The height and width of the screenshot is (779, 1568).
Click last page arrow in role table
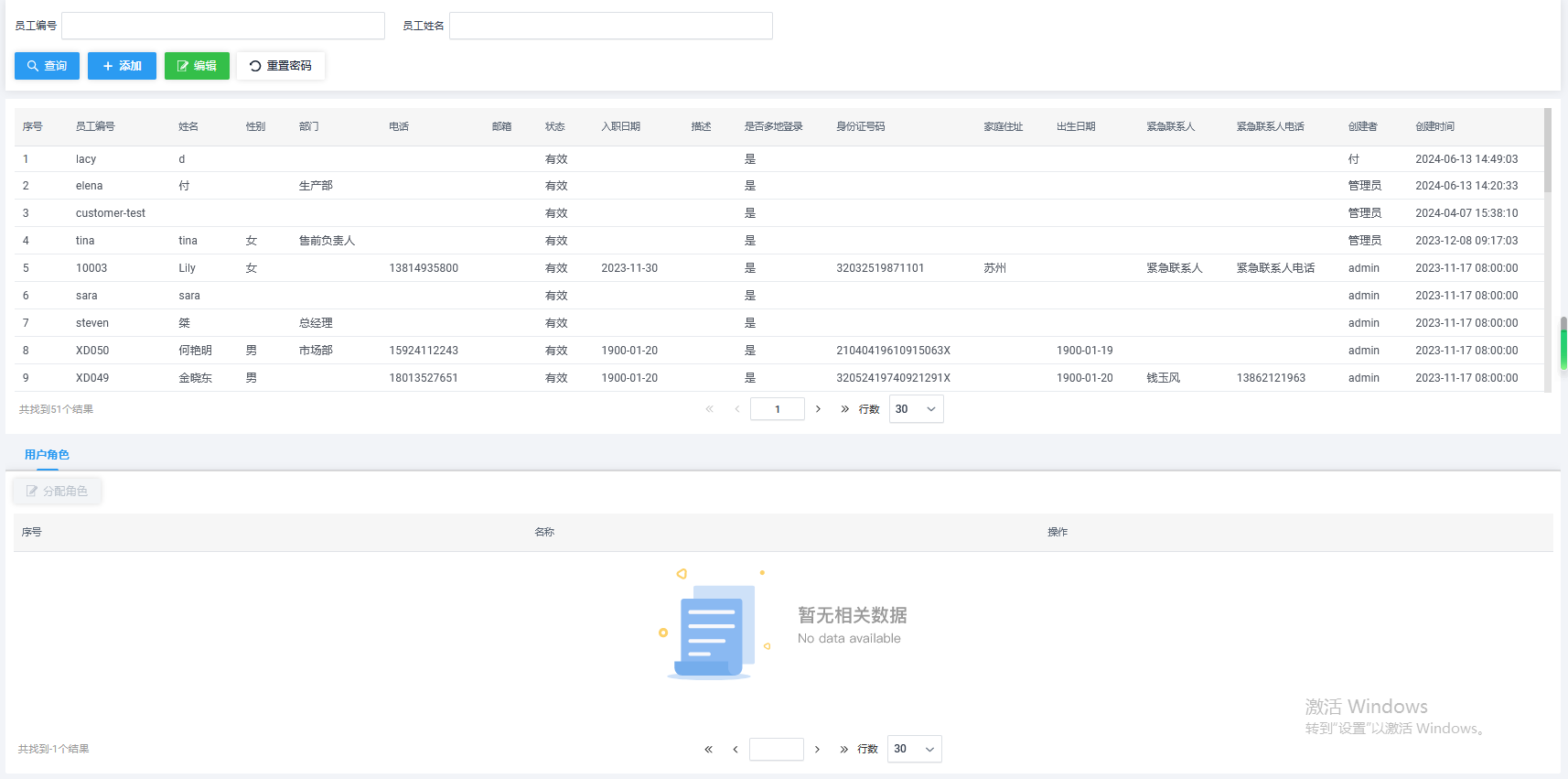pos(843,749)
